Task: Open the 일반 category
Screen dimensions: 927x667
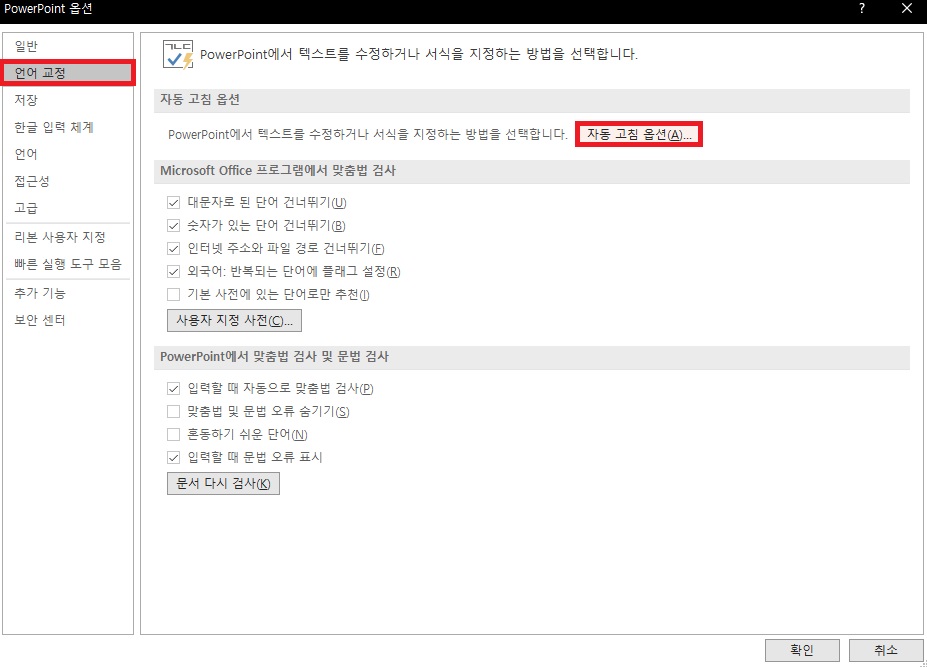Action: pyautogui.click(x=26, y=46)
